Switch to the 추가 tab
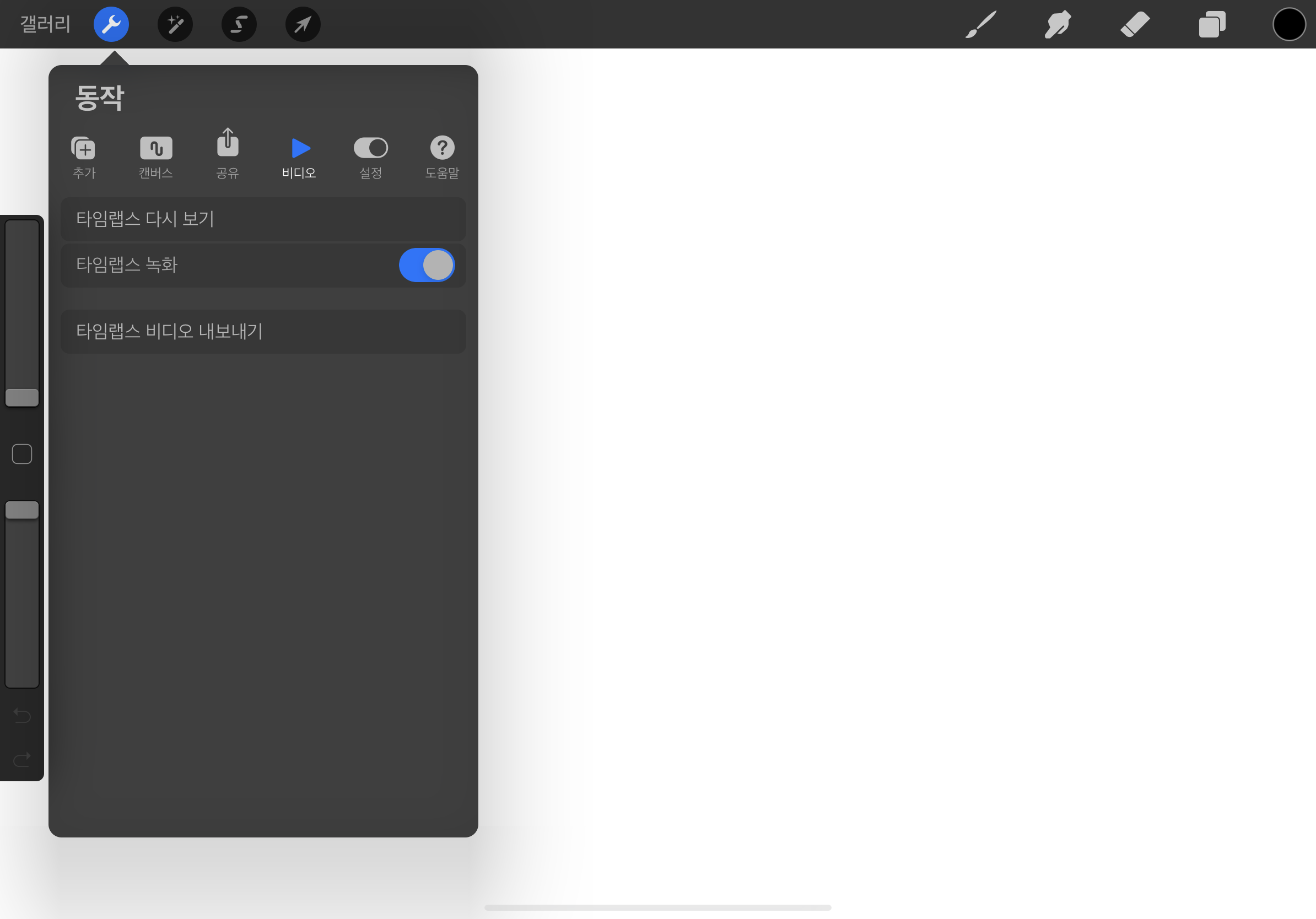Image resolution: width=1316 pixels, height=919 pixels. point(84,157)
